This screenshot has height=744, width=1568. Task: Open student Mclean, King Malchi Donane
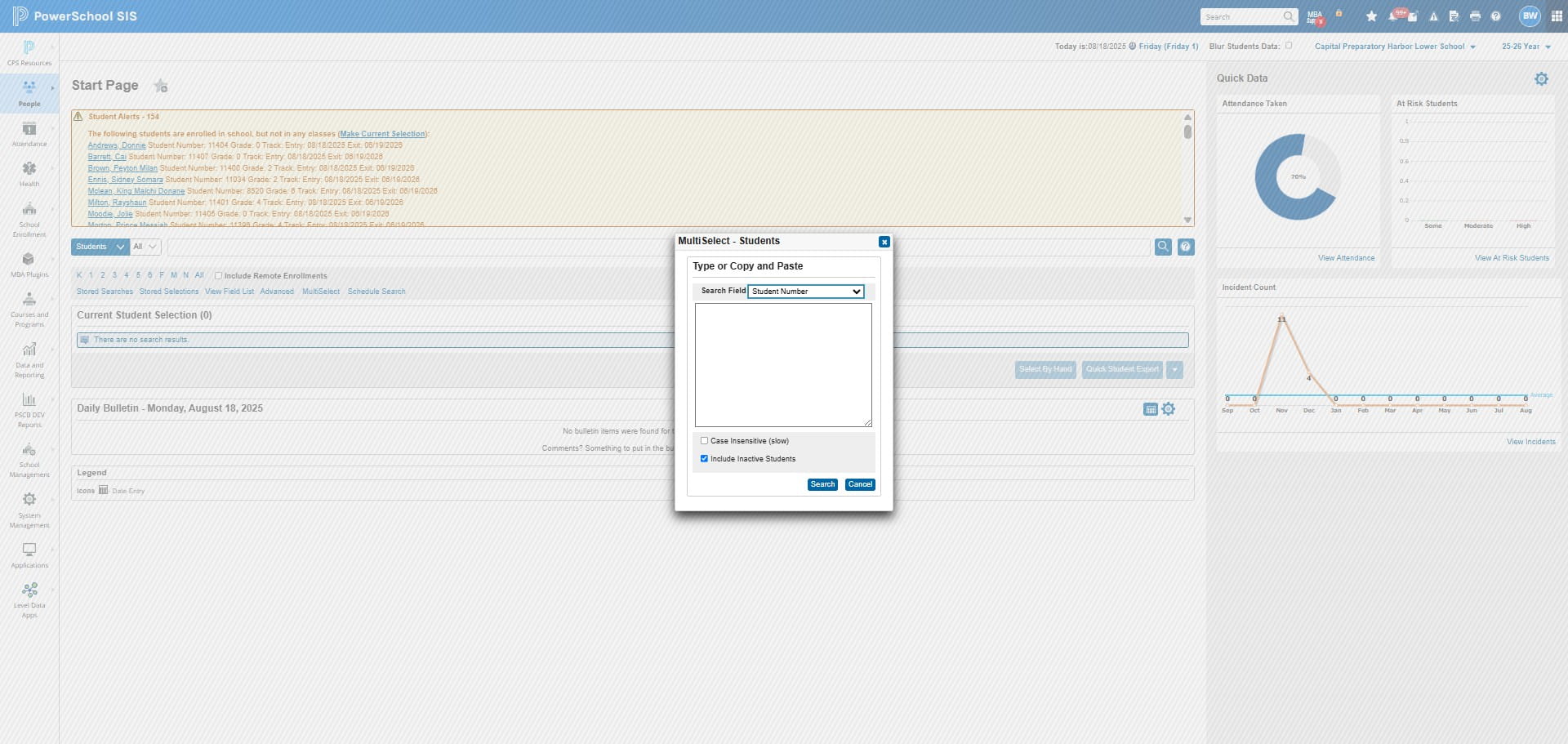tap(136, 191)
